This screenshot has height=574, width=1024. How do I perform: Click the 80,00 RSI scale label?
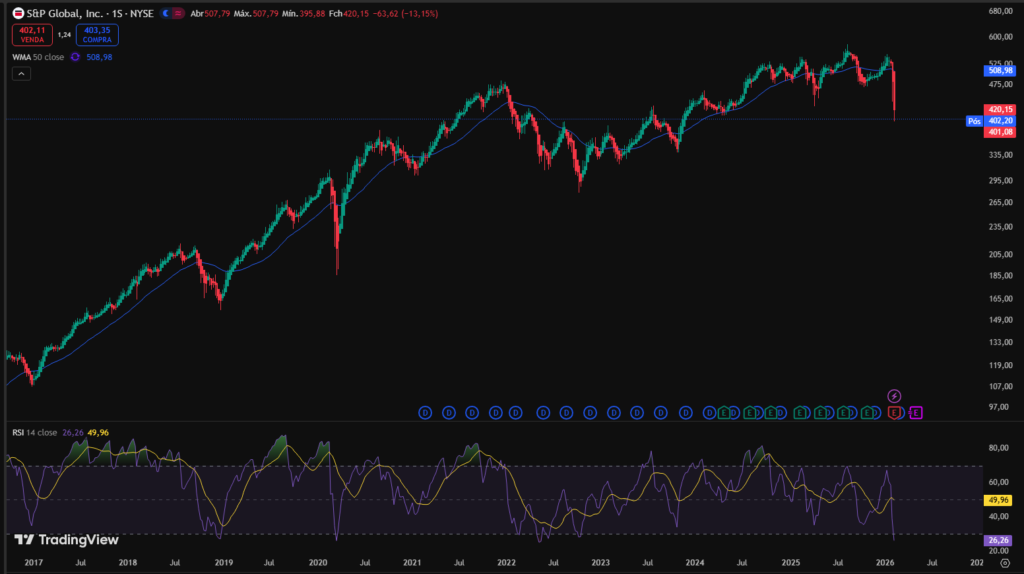point(999,448)
